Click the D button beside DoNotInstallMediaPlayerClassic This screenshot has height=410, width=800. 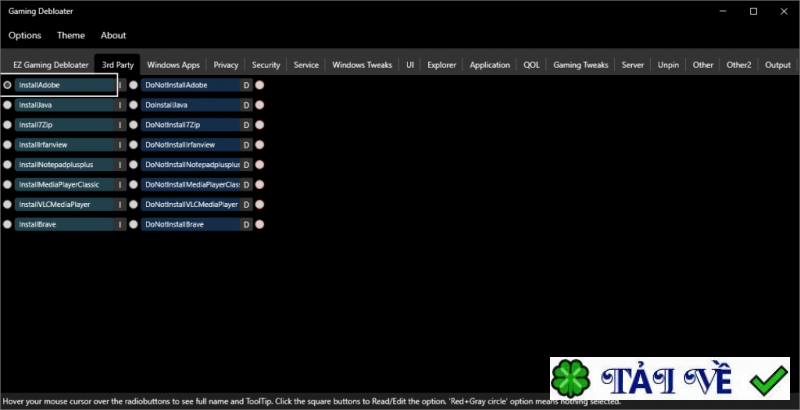(x=246, y=185)
